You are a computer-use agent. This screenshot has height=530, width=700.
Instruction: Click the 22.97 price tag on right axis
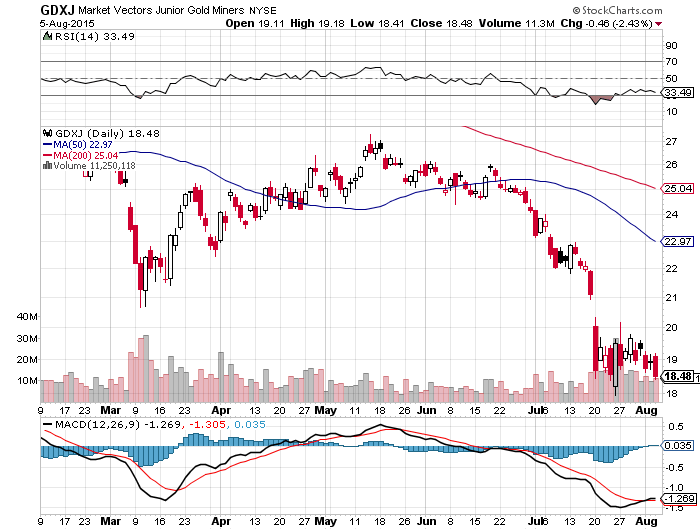click(x=677, y=242)
